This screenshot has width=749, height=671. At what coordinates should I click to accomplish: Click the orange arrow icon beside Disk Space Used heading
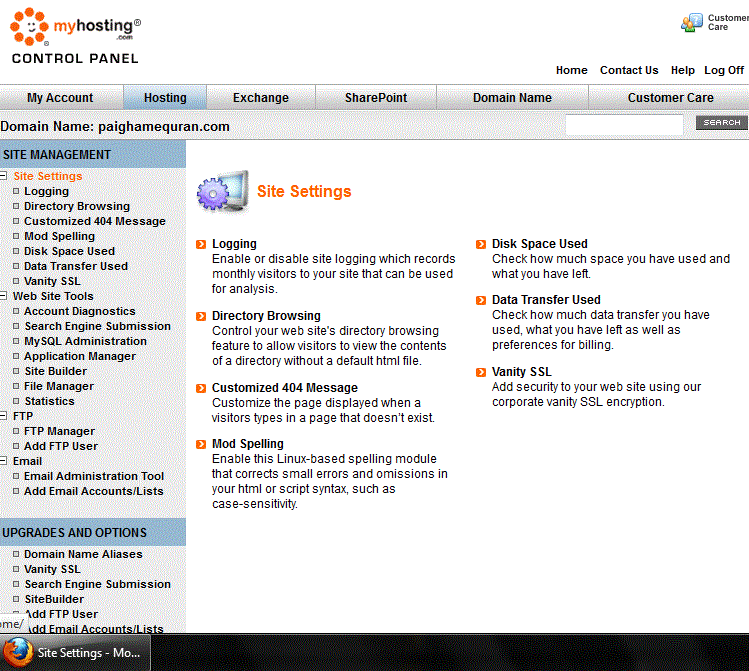tap(482, 244)
